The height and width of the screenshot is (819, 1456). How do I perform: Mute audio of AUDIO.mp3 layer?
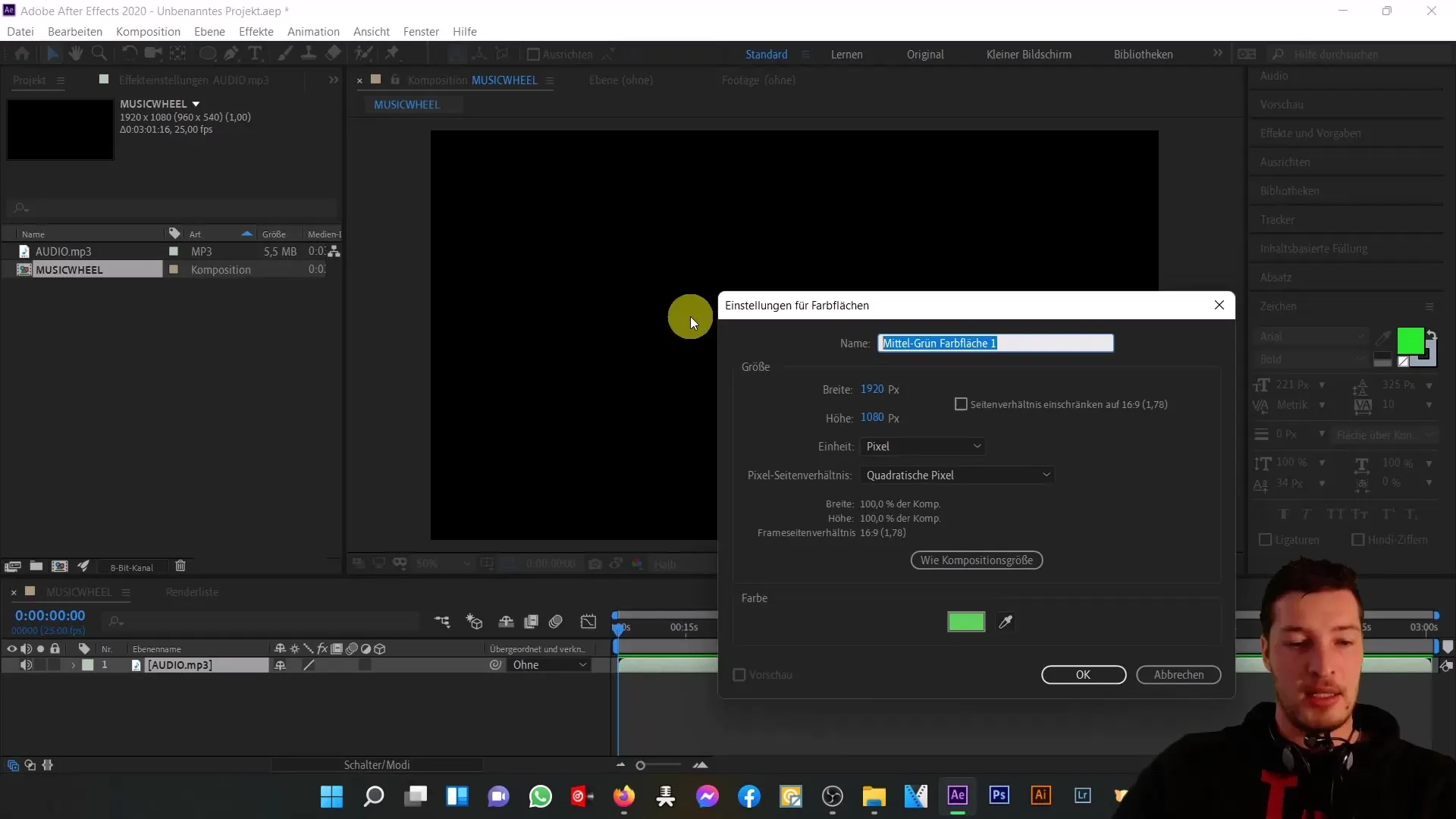[26, 665]
